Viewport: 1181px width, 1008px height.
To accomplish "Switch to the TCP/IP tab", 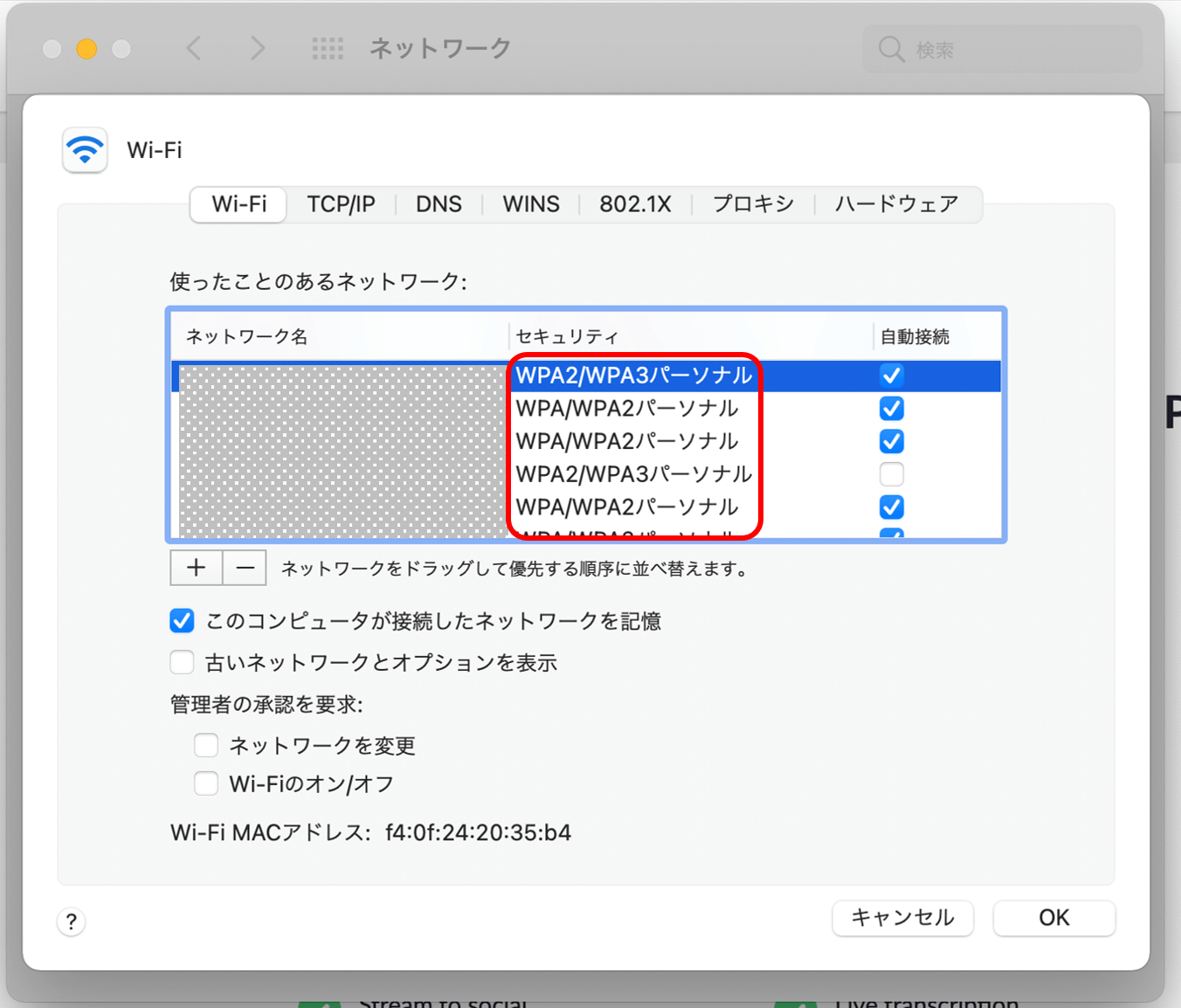I will [341, 204].
